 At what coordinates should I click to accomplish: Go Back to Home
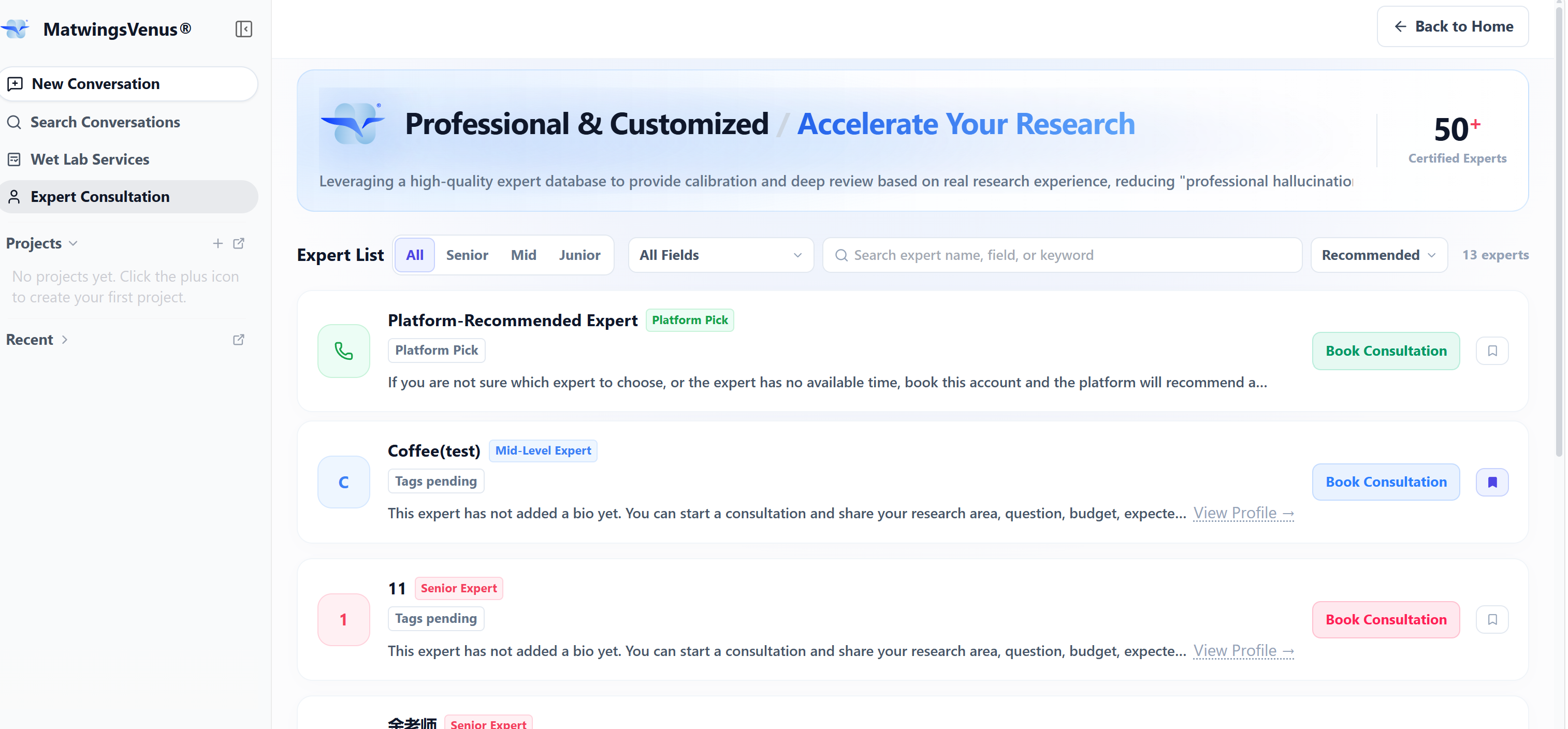pos(1453,26)
